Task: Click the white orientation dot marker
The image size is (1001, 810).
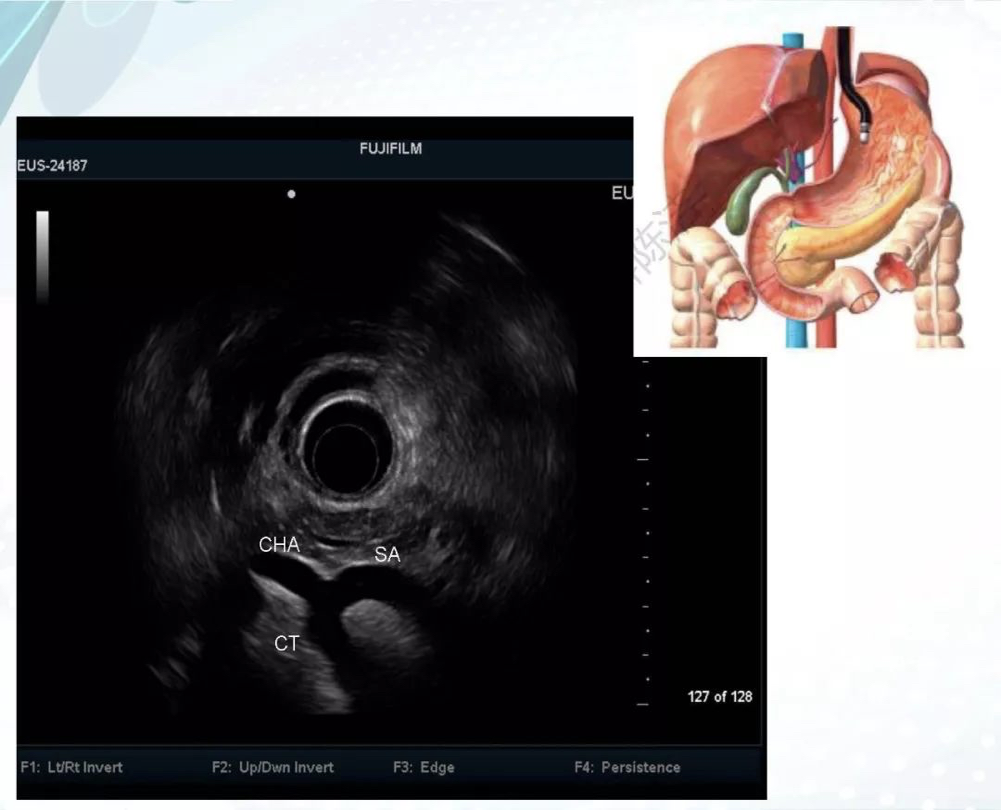Action: point(291,194)
